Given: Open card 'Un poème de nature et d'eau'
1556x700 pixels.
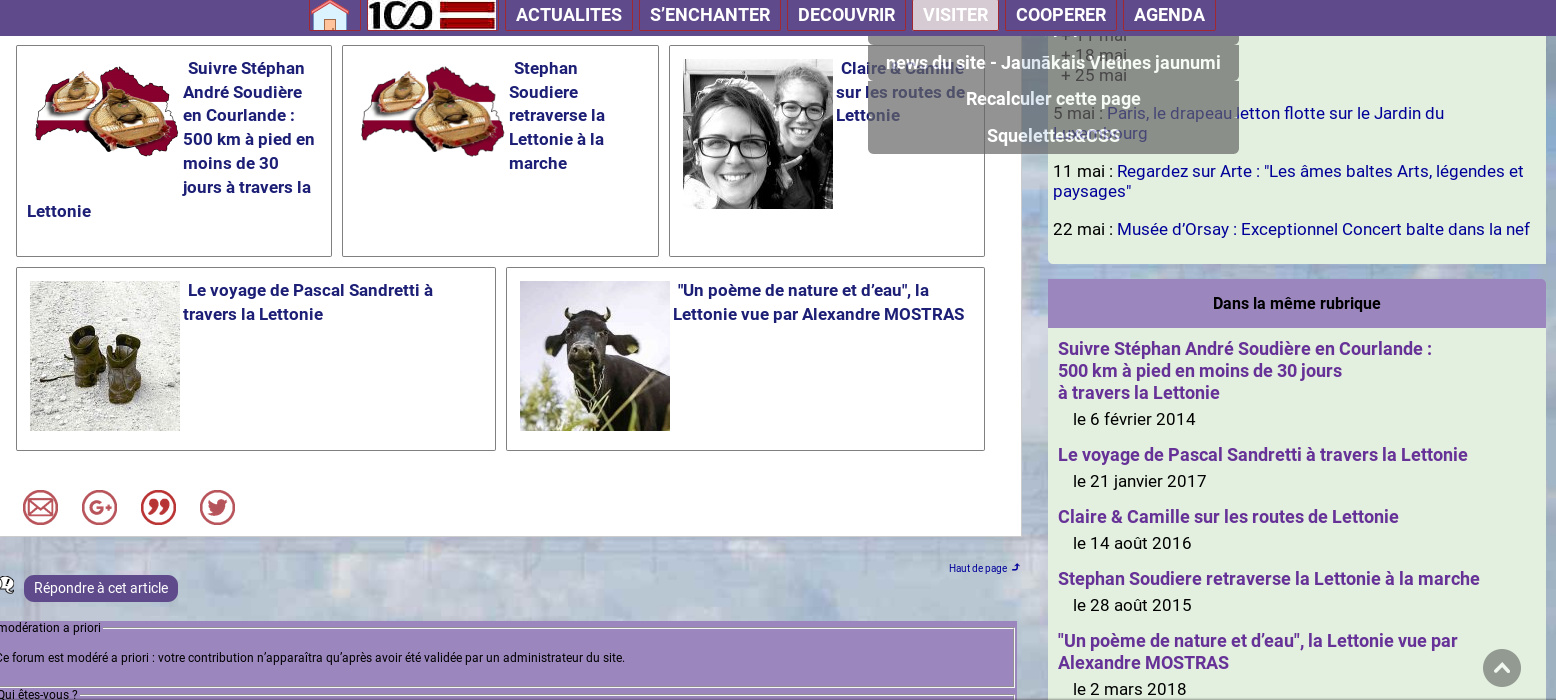Looking at the screenshot, I should (745, 359).
